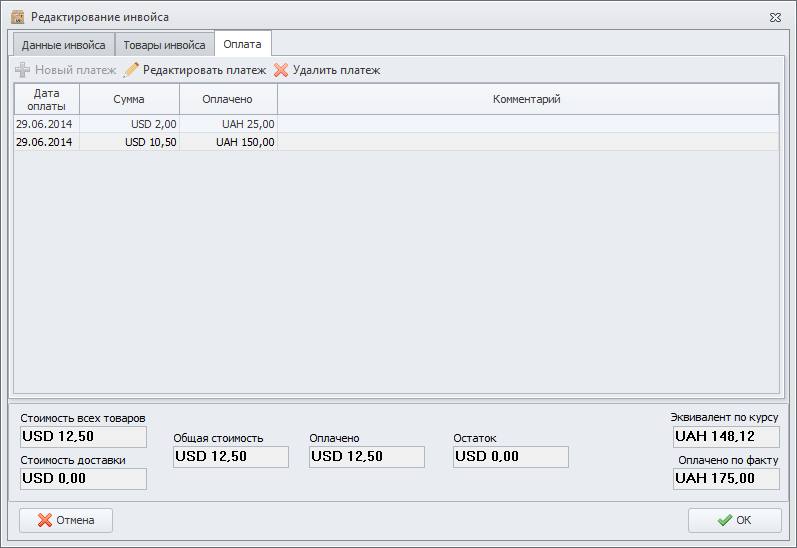Switch to the Данные инвойса tab
This screenshot has height=548, width=797.
point(63,45)
